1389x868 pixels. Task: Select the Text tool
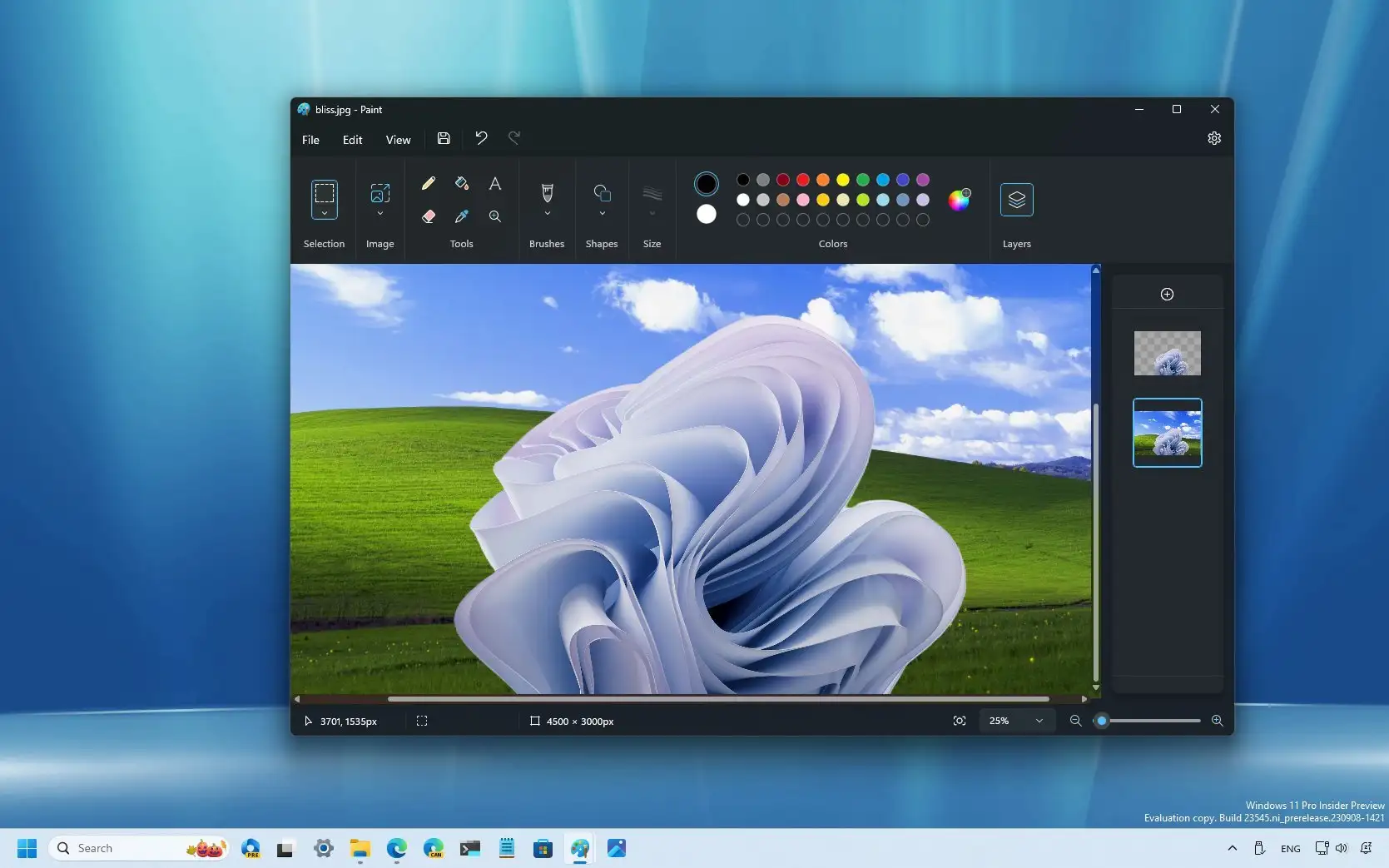click(495, 184)
